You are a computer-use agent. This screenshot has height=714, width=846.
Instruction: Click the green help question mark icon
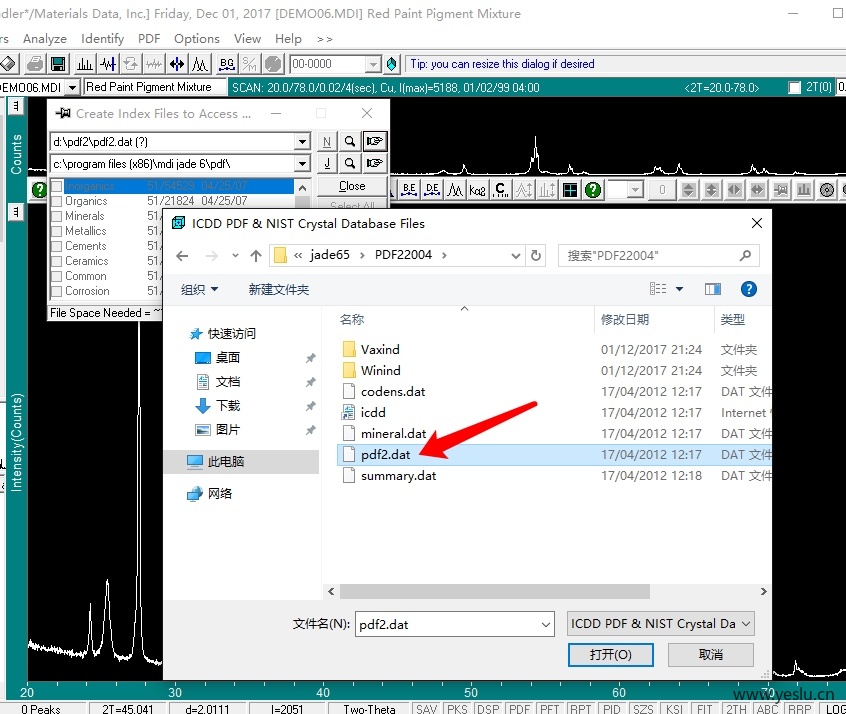(x=593, y=190)
